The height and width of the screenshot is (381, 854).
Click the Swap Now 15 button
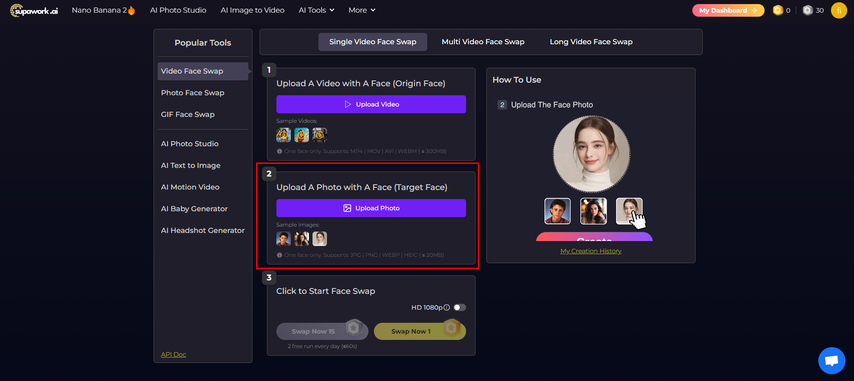pyautogui.click(x=322, y=331)
